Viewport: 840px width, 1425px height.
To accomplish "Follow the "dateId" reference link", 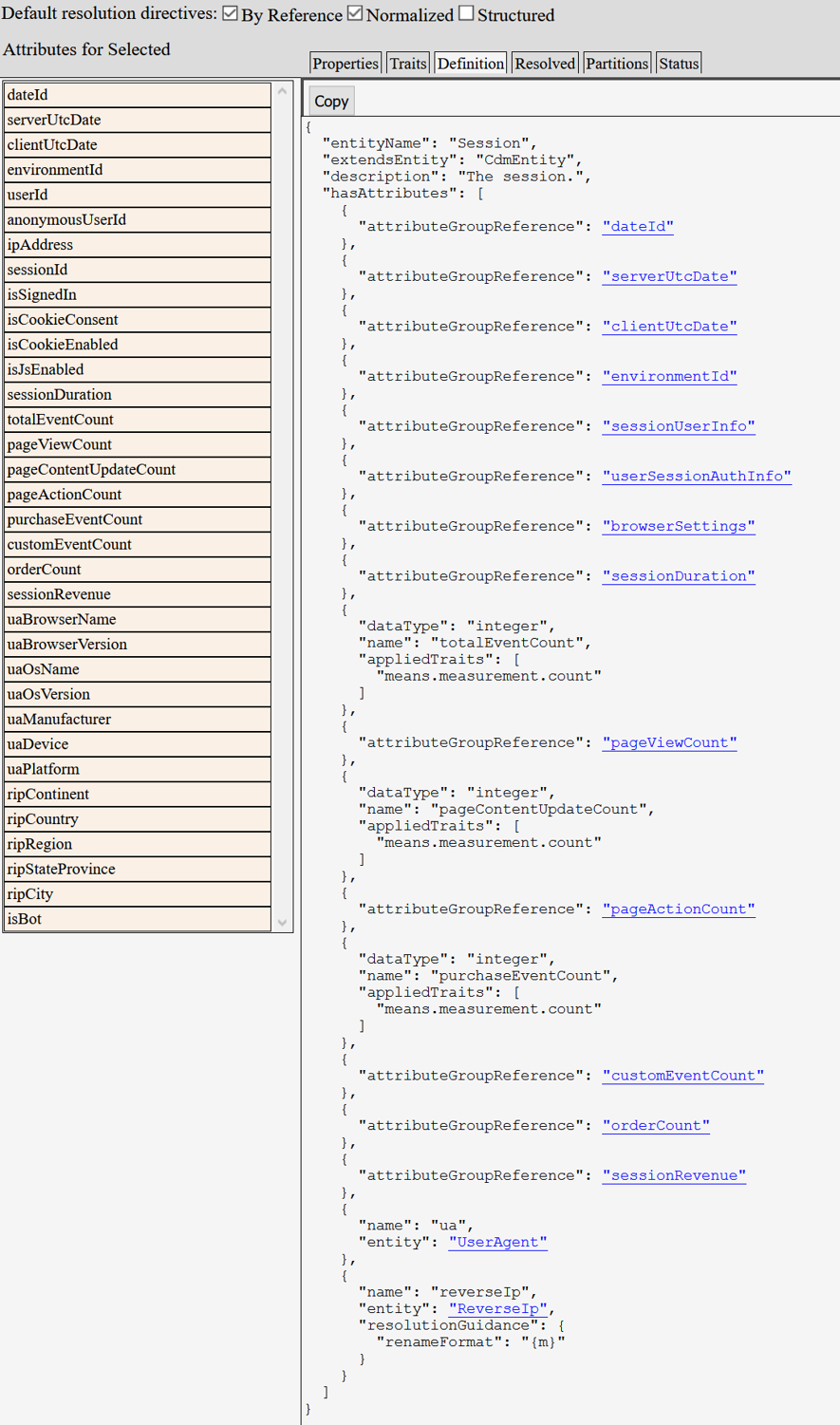I will tap(638, 226).
